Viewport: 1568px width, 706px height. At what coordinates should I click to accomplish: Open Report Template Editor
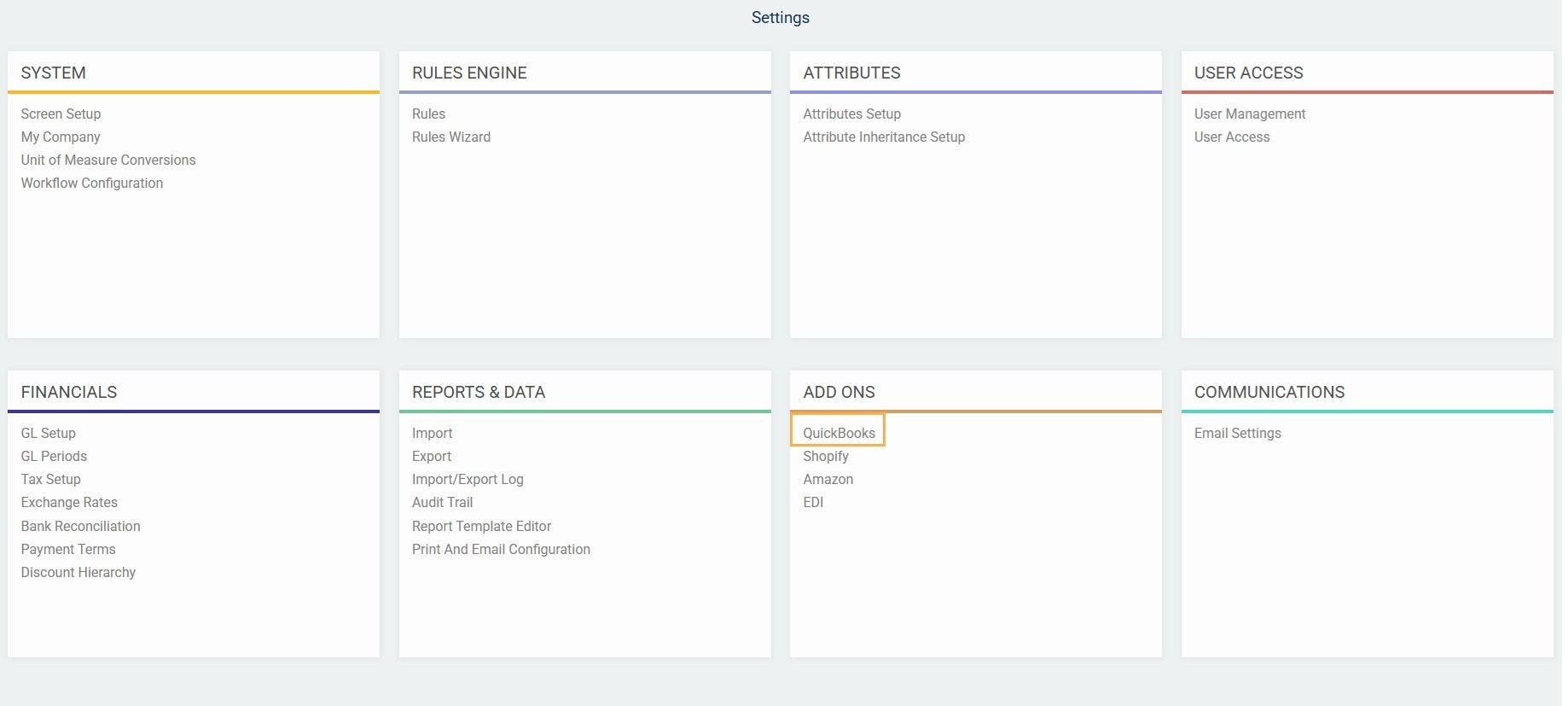pyautogui.click(x=481, y=526)
